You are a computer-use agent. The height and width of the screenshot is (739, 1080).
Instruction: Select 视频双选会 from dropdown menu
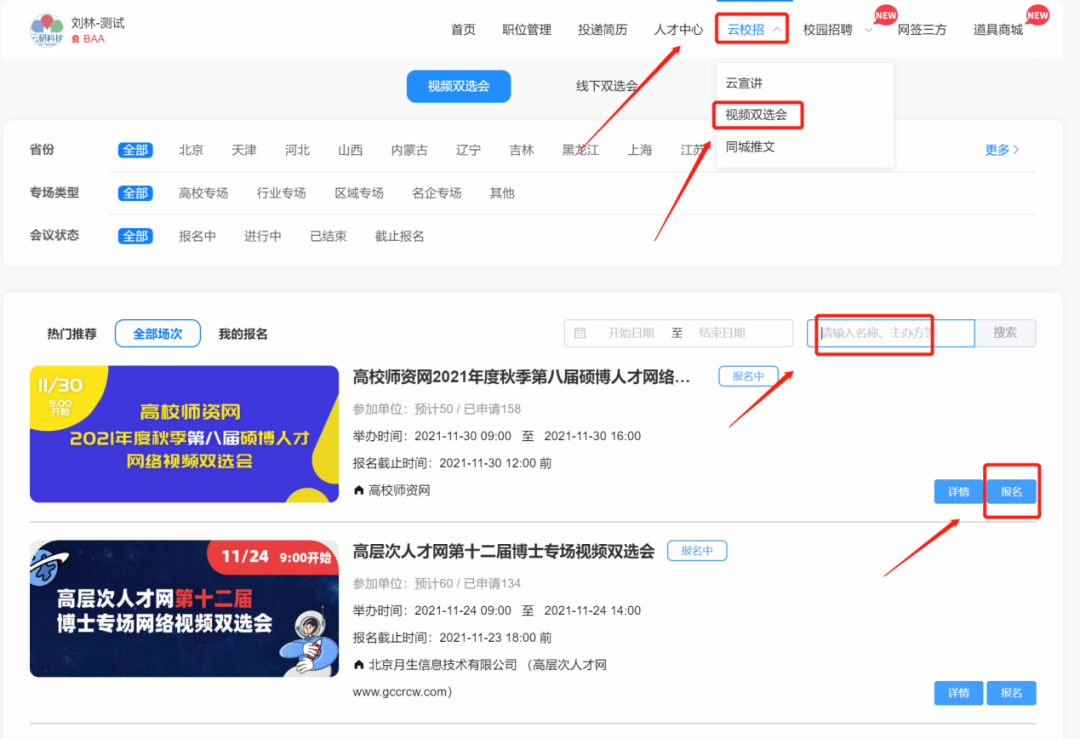click(757, 115)
